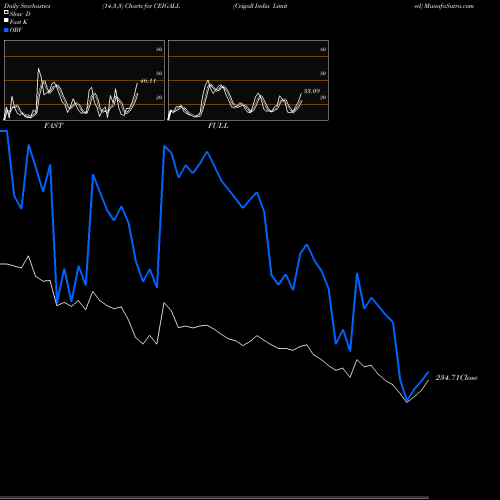Select the OBV legend label
Image resolution: width=500 pixels, height=500 pixels.
click(x=16, y=30)
